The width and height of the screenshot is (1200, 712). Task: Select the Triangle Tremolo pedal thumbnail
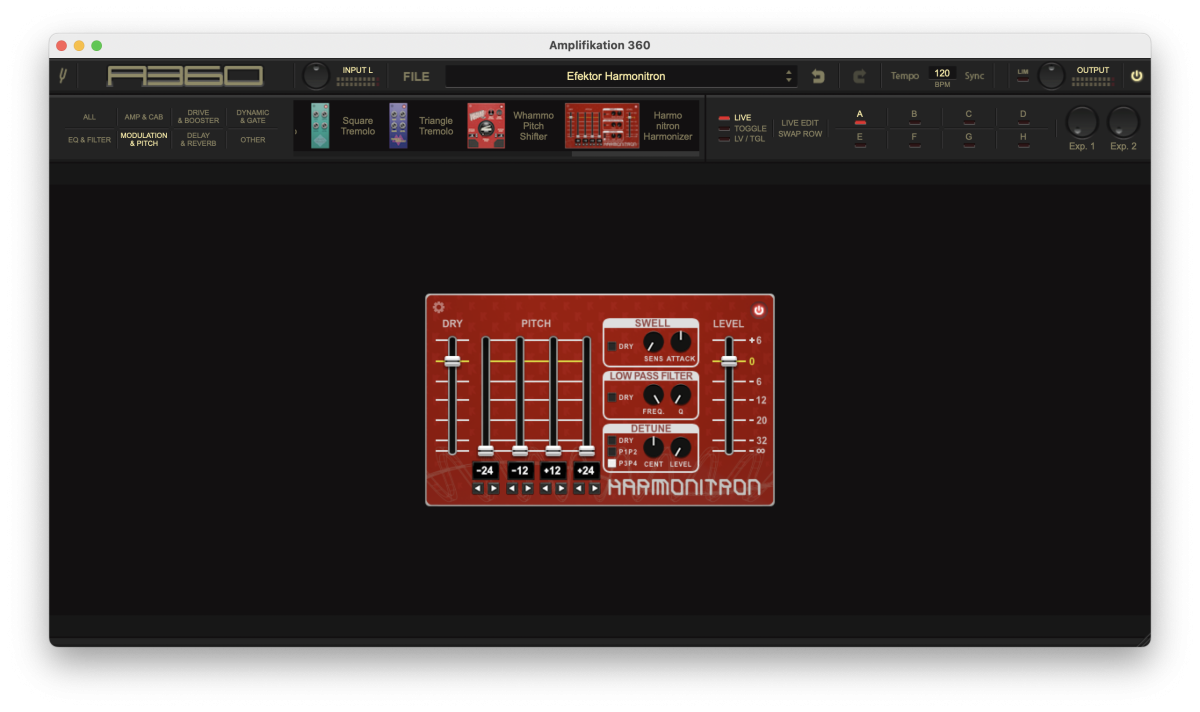pyautogui.click(x=398, y=126)
